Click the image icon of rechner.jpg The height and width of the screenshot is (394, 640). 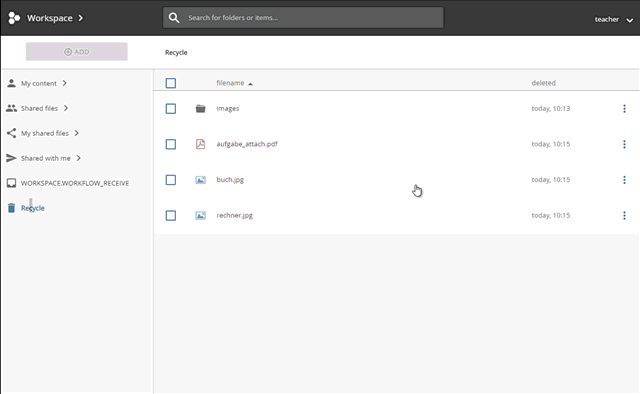click(200, 216)
